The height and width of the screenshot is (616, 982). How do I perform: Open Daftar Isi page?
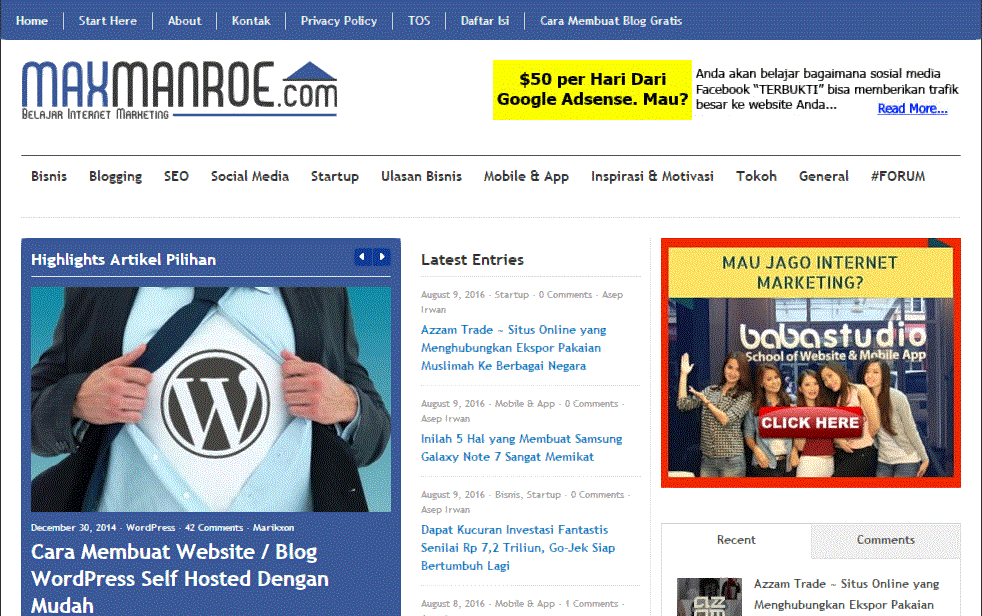point(485,21)
